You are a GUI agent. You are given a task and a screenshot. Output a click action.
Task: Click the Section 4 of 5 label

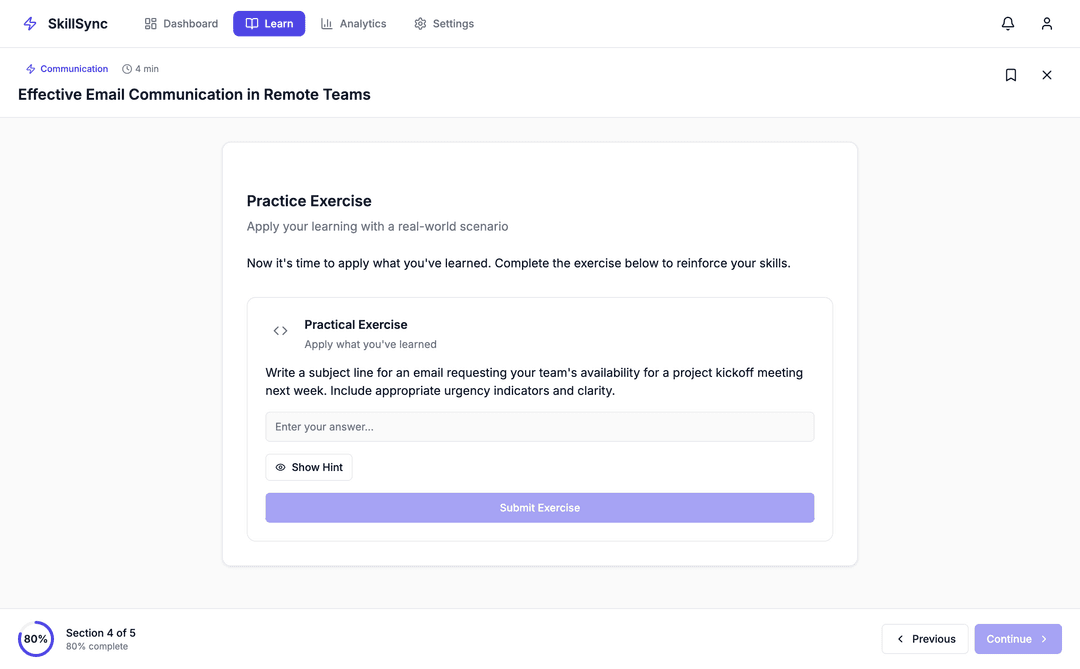[x=101, y=633]
